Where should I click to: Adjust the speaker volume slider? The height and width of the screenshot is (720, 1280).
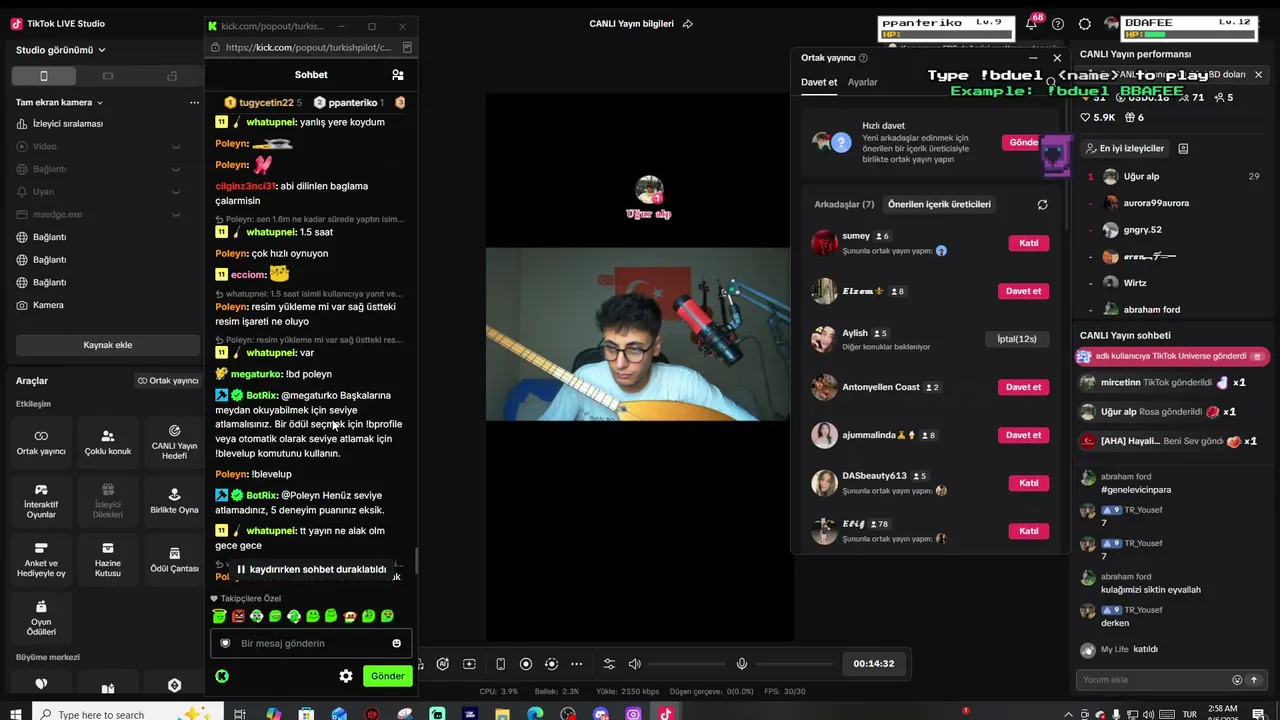(688, 664)
